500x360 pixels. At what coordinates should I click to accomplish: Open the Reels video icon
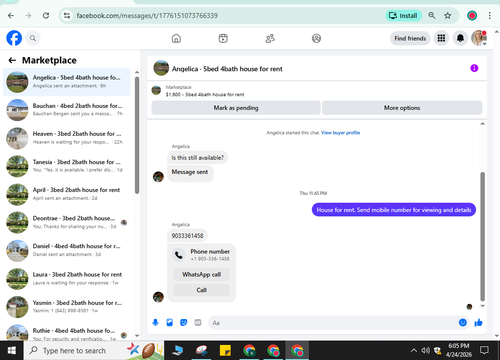223,38
